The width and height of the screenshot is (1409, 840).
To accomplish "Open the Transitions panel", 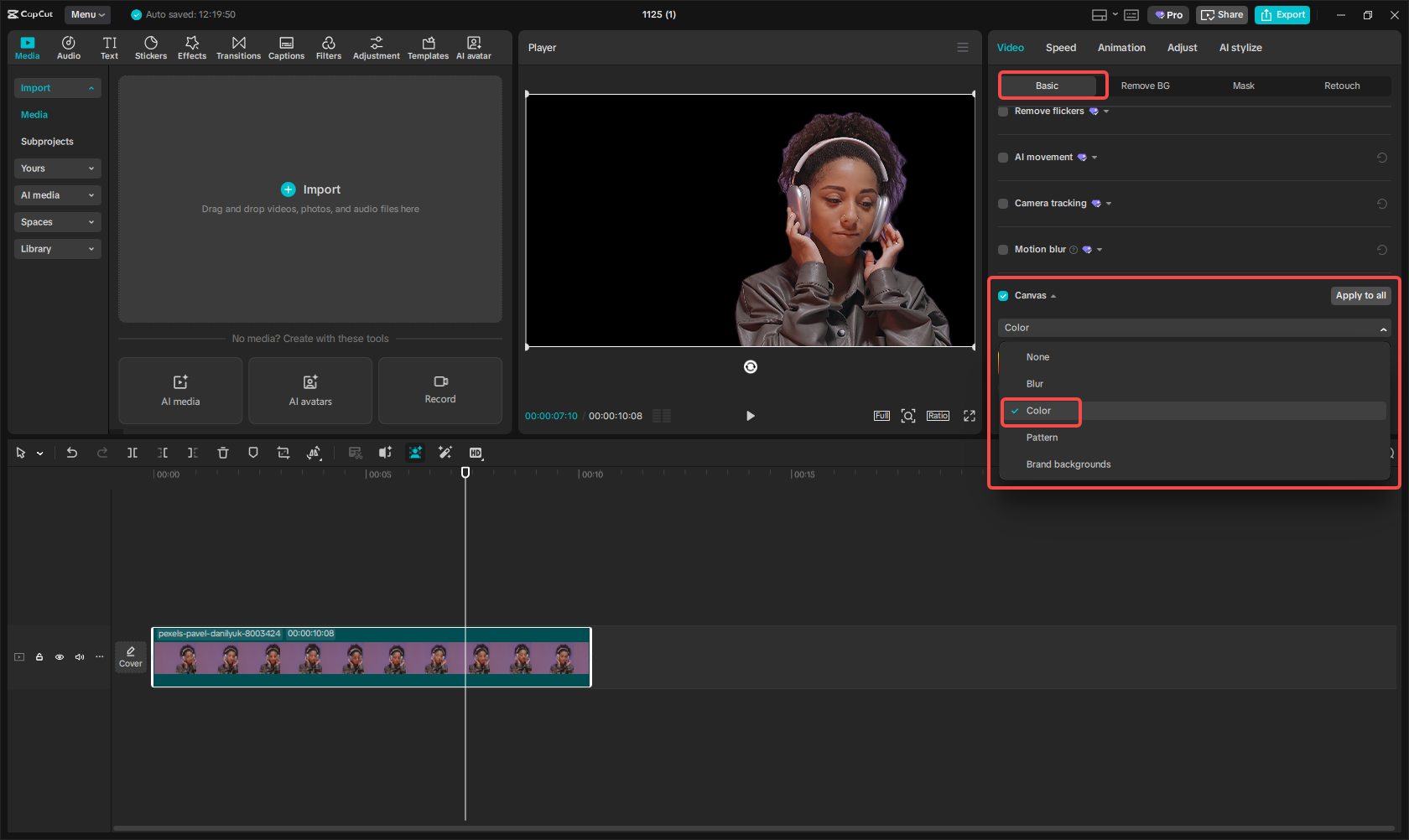I will click(x=238, y=48).
